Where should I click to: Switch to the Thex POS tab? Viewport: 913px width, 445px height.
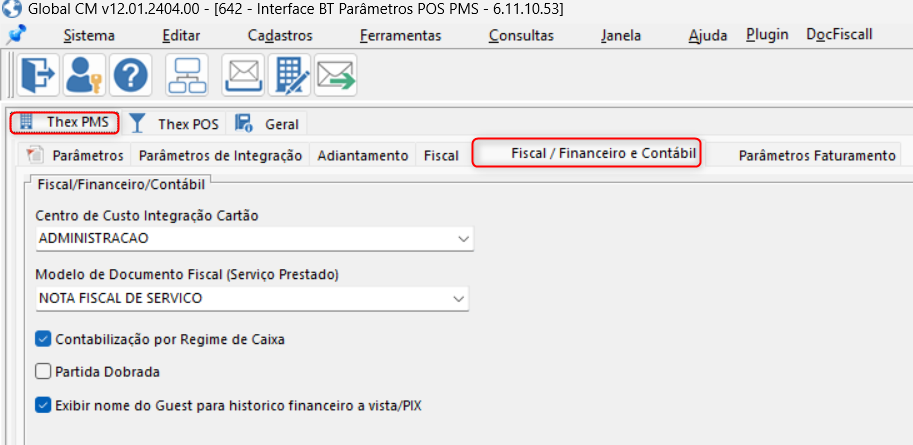(x=176, y=124)
